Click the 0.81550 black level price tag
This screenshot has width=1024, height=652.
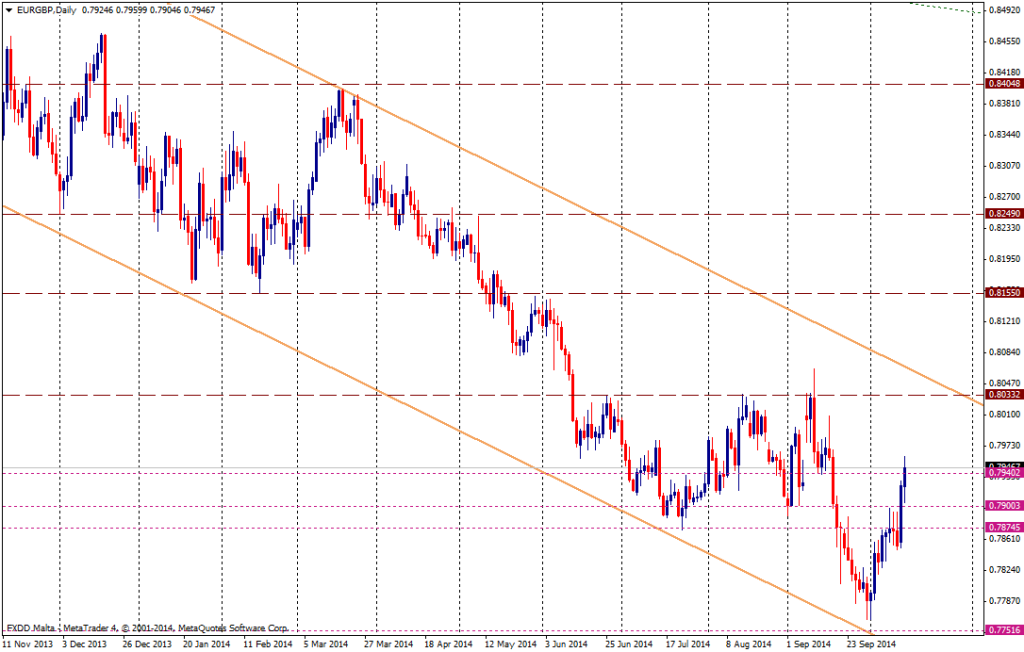point(1004,293)
